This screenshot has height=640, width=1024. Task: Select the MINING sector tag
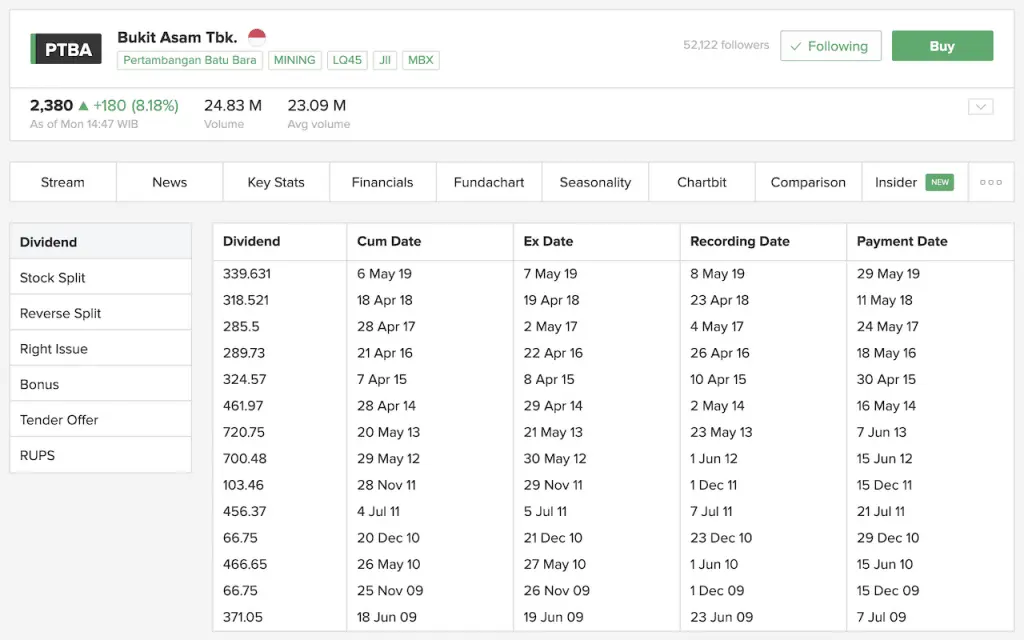[294, 60]
